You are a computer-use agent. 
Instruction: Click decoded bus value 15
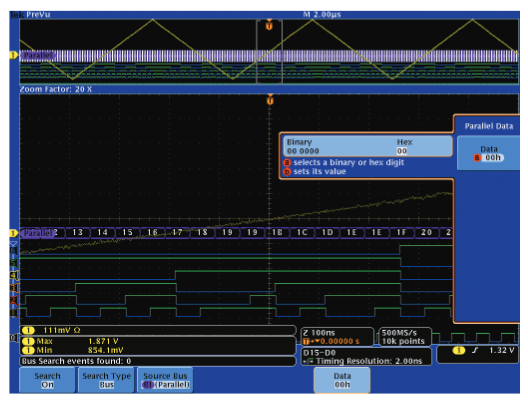127,232
